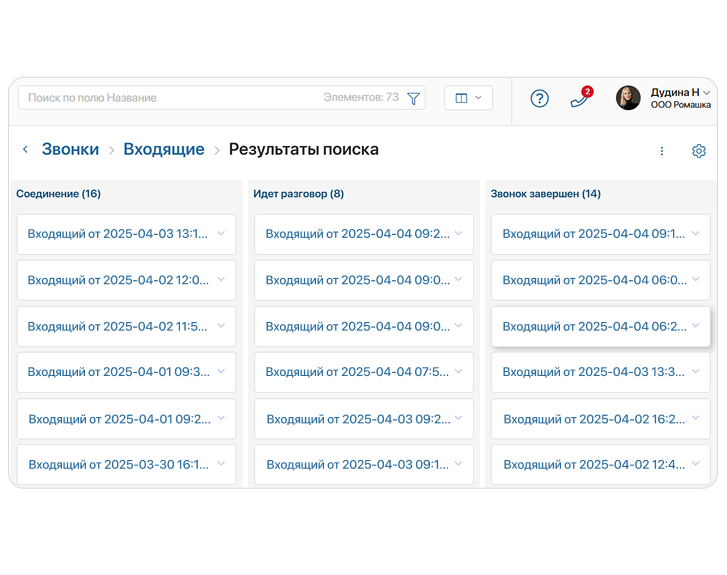Expand chevron on card 2025-04-03 13:1...
Image resolution: width=727 pixels, height=575 pixels.
[x=221, y=233]
